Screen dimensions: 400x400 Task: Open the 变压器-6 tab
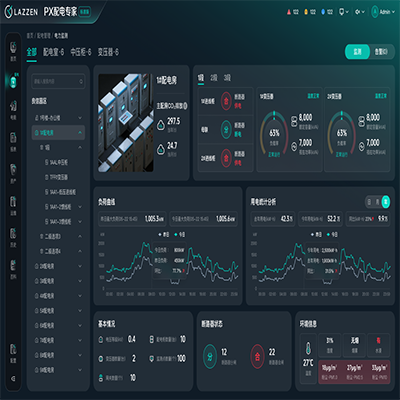tap(108, 52)
